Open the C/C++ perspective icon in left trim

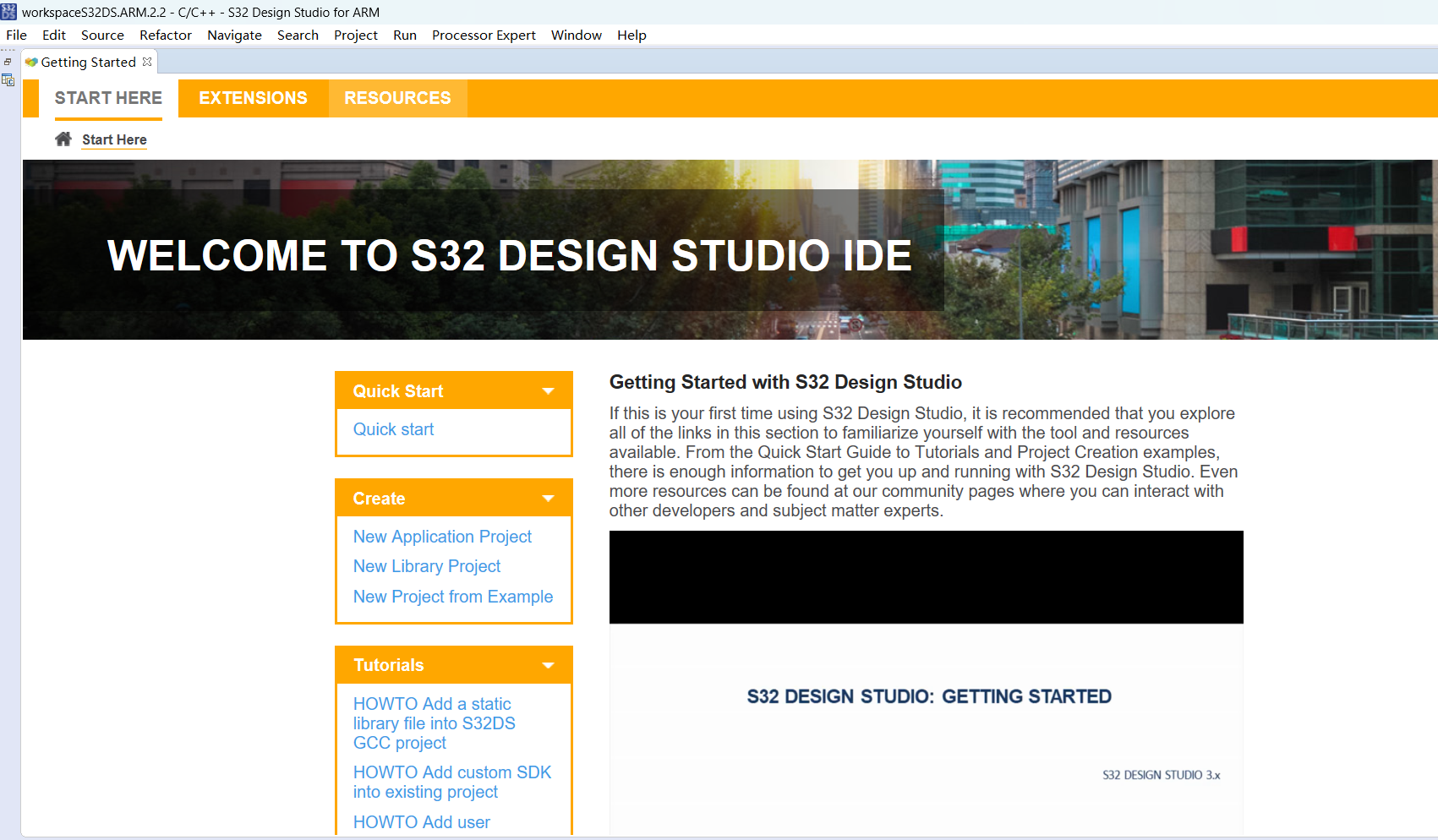coord(8,80)
